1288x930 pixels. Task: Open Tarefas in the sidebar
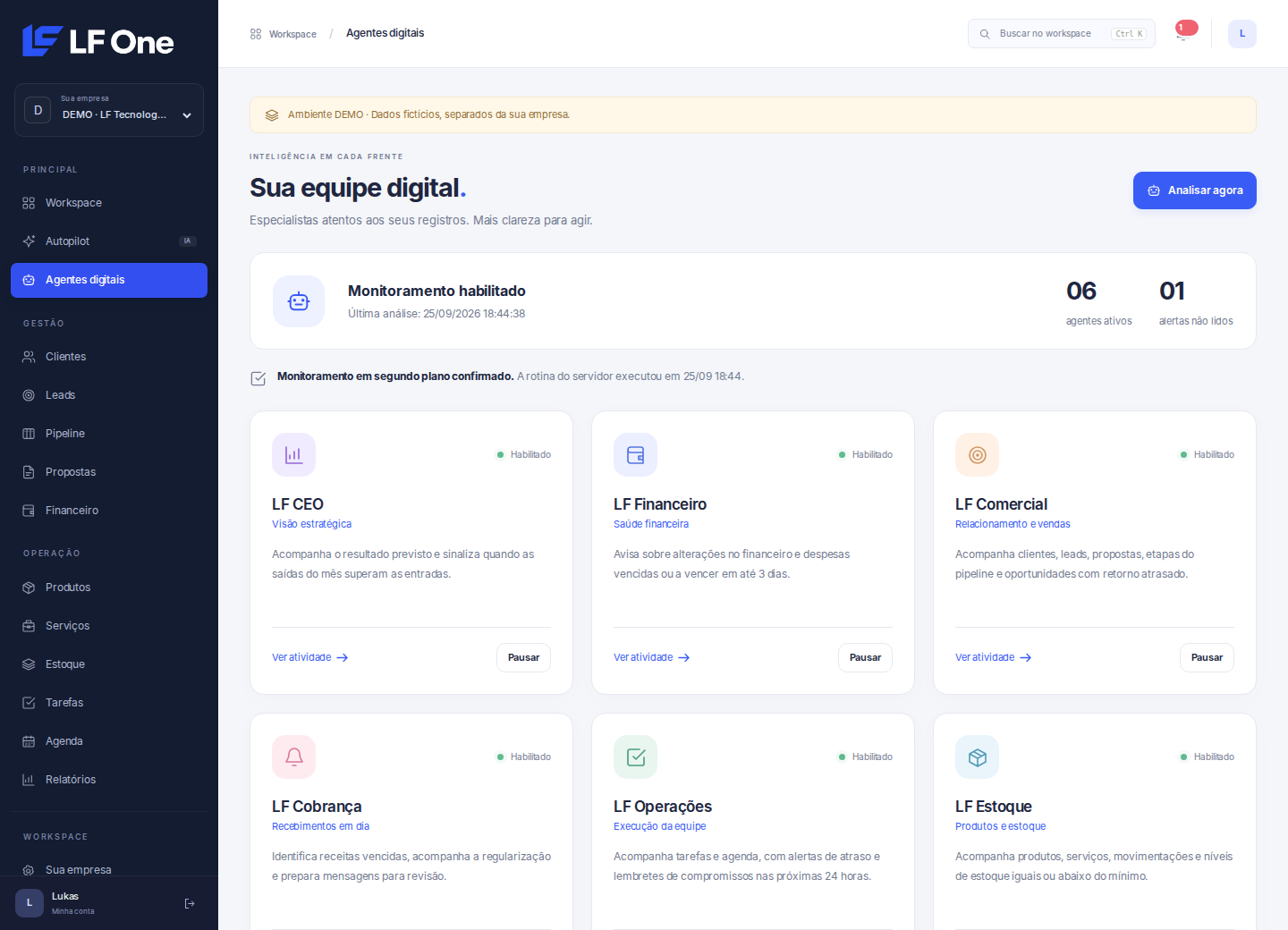click(109, 703)
